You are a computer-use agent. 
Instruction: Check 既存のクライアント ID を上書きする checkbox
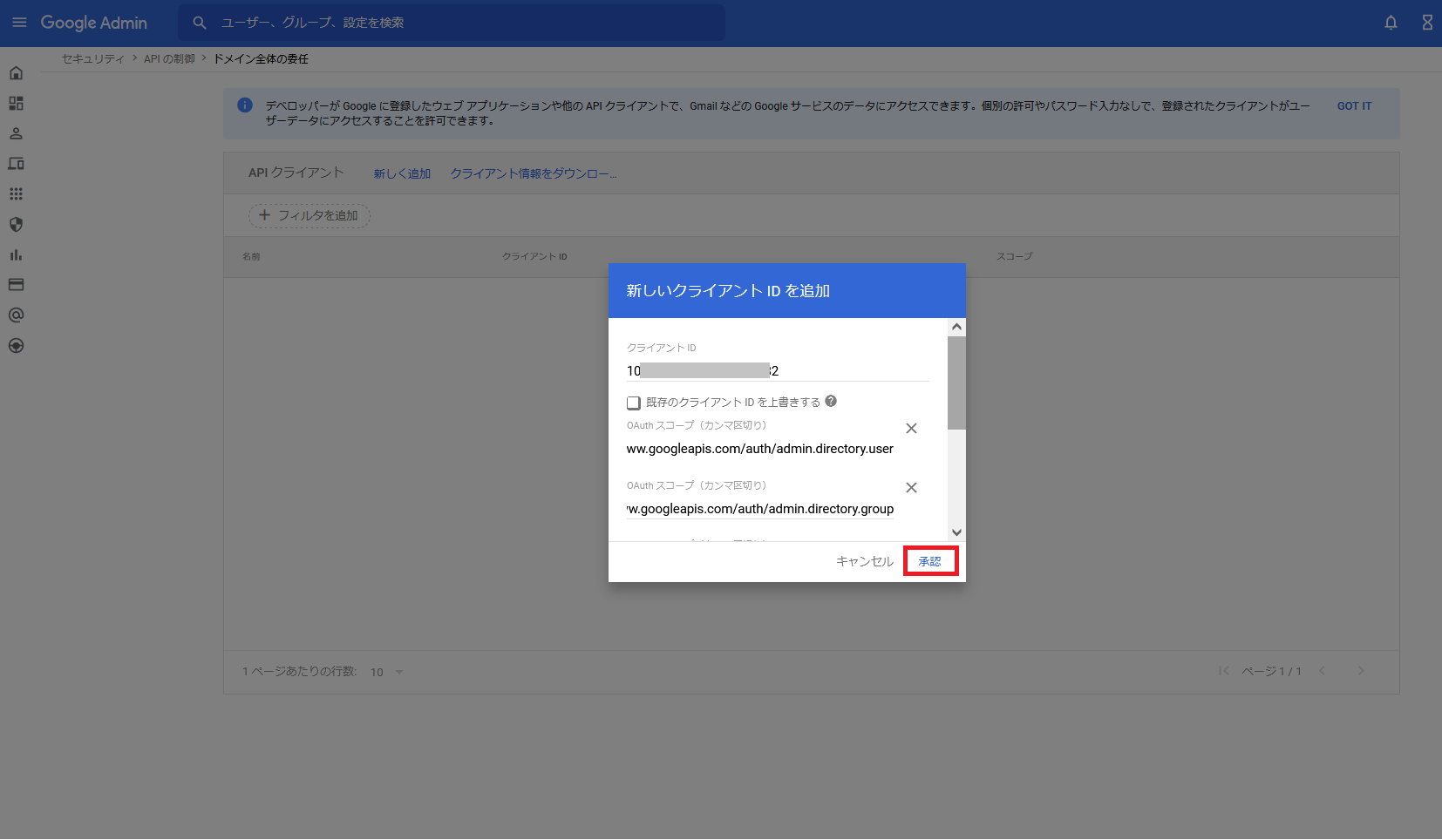coord(634,403)
